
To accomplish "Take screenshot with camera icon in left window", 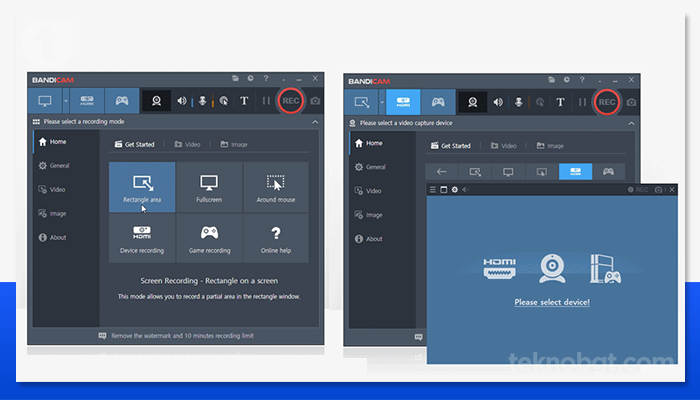I will tap(315, 101).
